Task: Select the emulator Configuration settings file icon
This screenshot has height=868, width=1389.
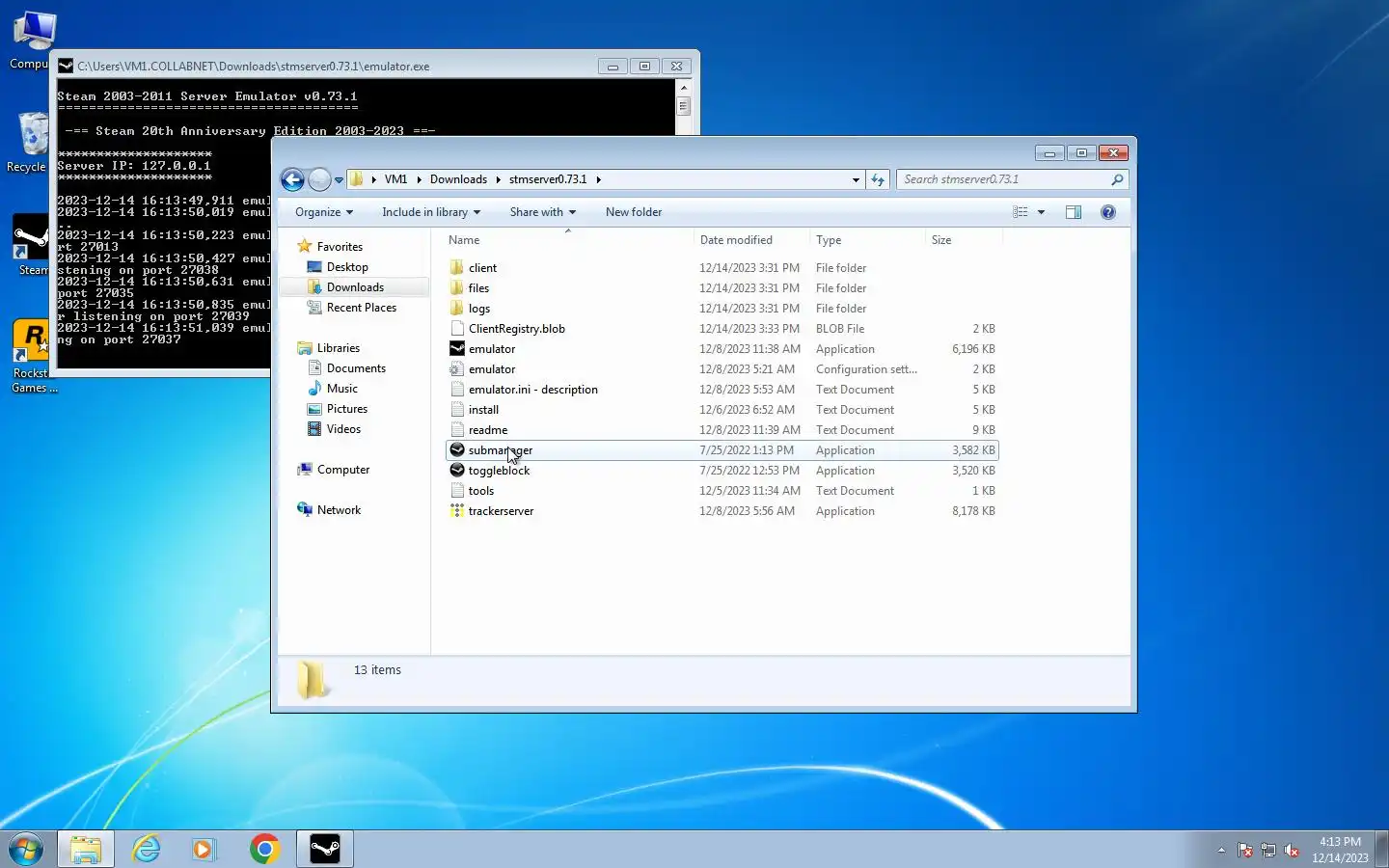Action: (x=457, y=369)
